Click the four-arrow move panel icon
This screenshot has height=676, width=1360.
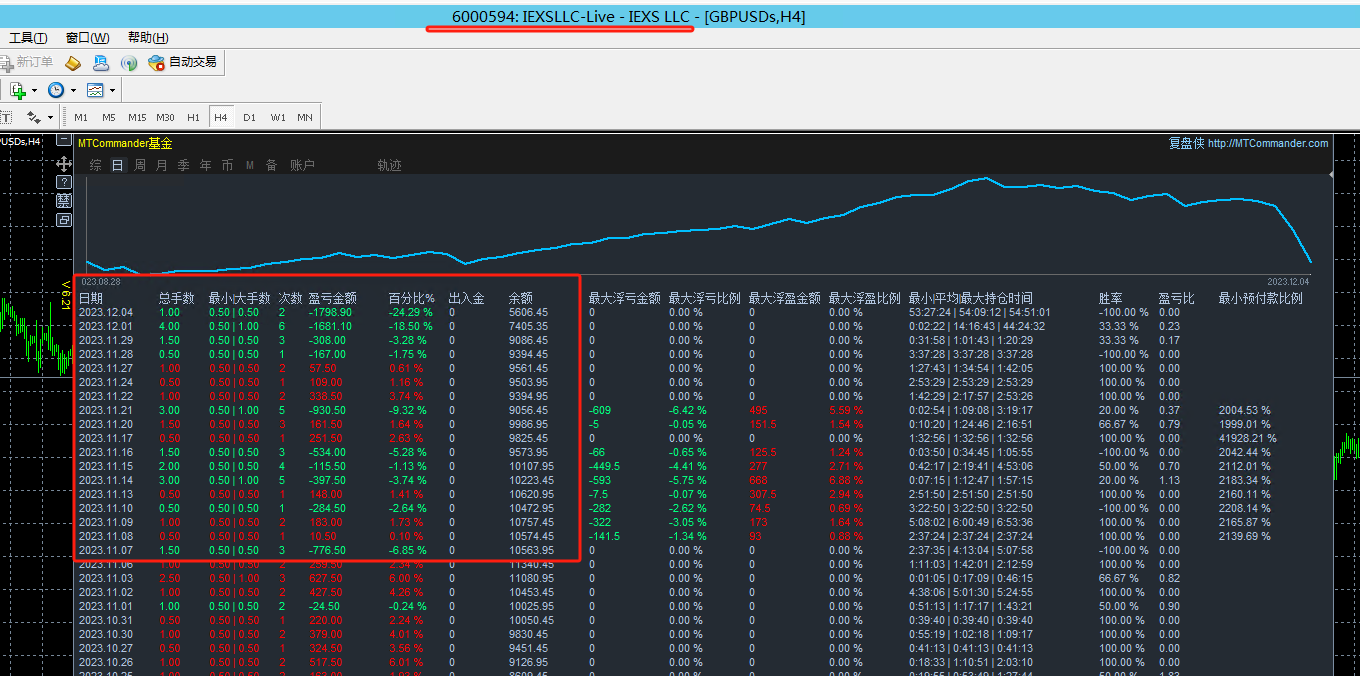point(64,163)
